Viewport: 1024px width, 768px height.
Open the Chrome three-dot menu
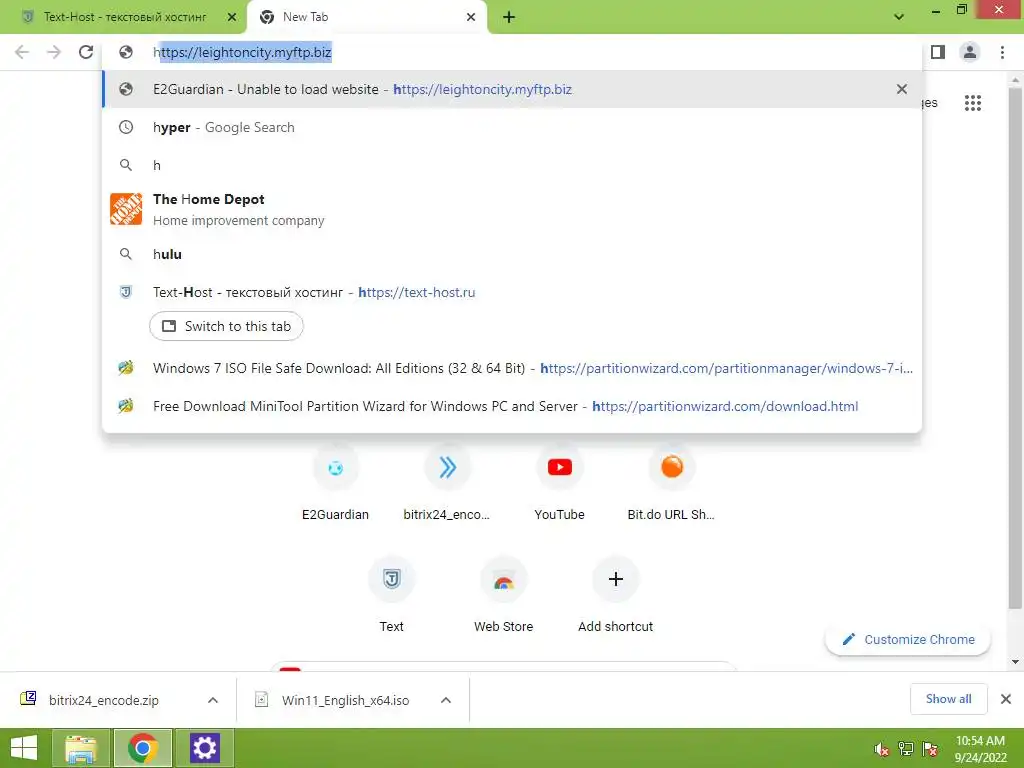point(1002,52)
